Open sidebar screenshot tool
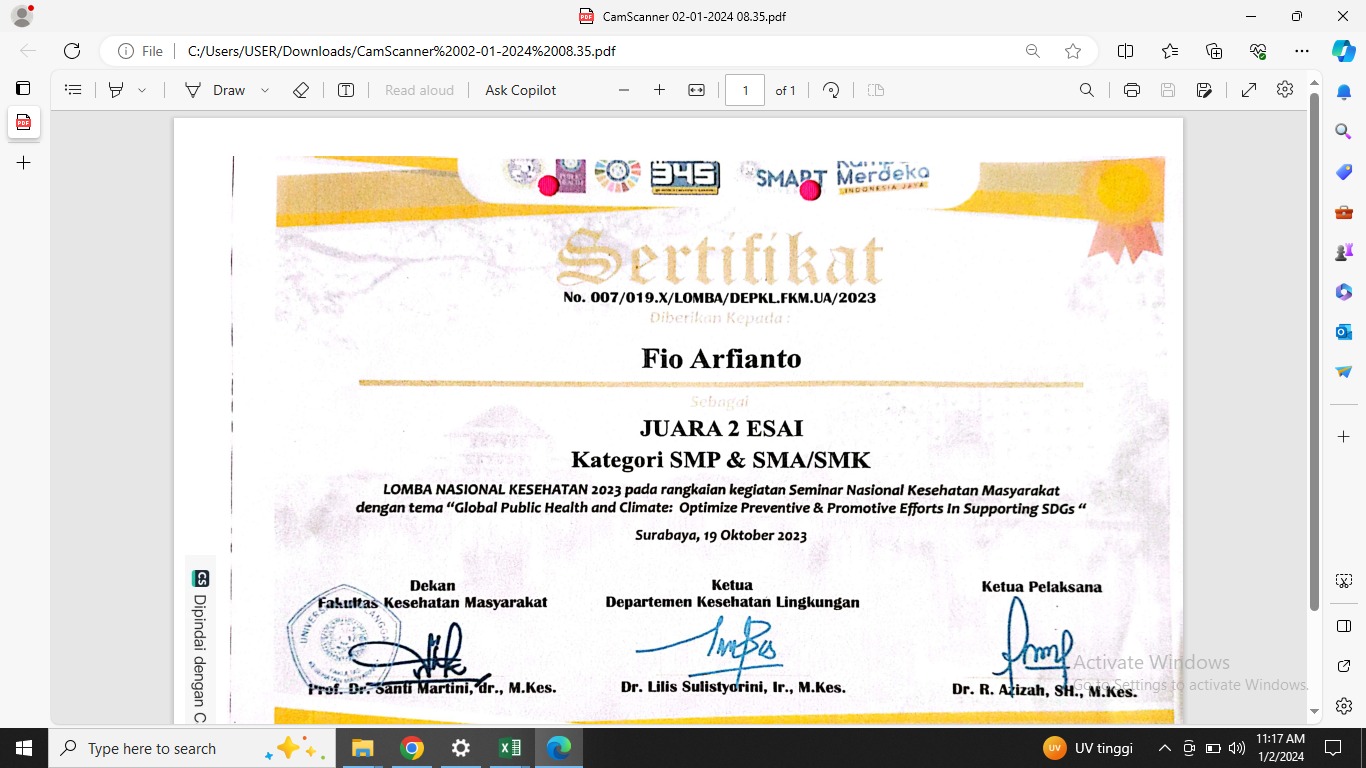Screen dimensions: 1366x768 coord(1344,581)
